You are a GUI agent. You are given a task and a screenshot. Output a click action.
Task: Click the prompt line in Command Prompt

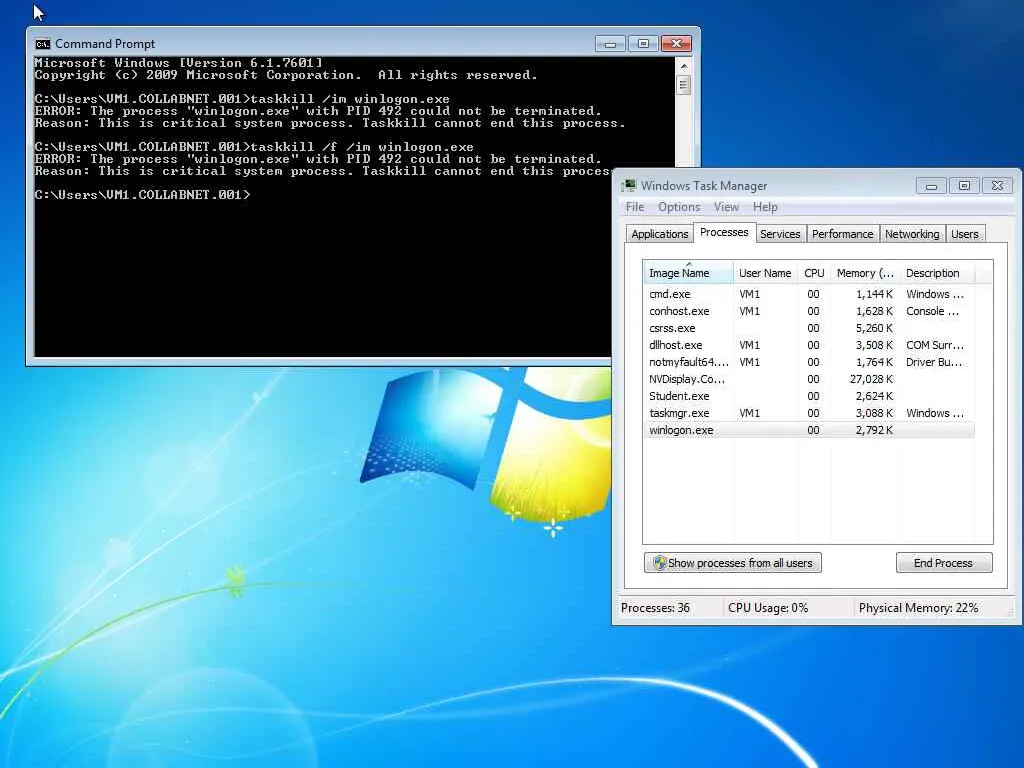[x=142, y=195]
